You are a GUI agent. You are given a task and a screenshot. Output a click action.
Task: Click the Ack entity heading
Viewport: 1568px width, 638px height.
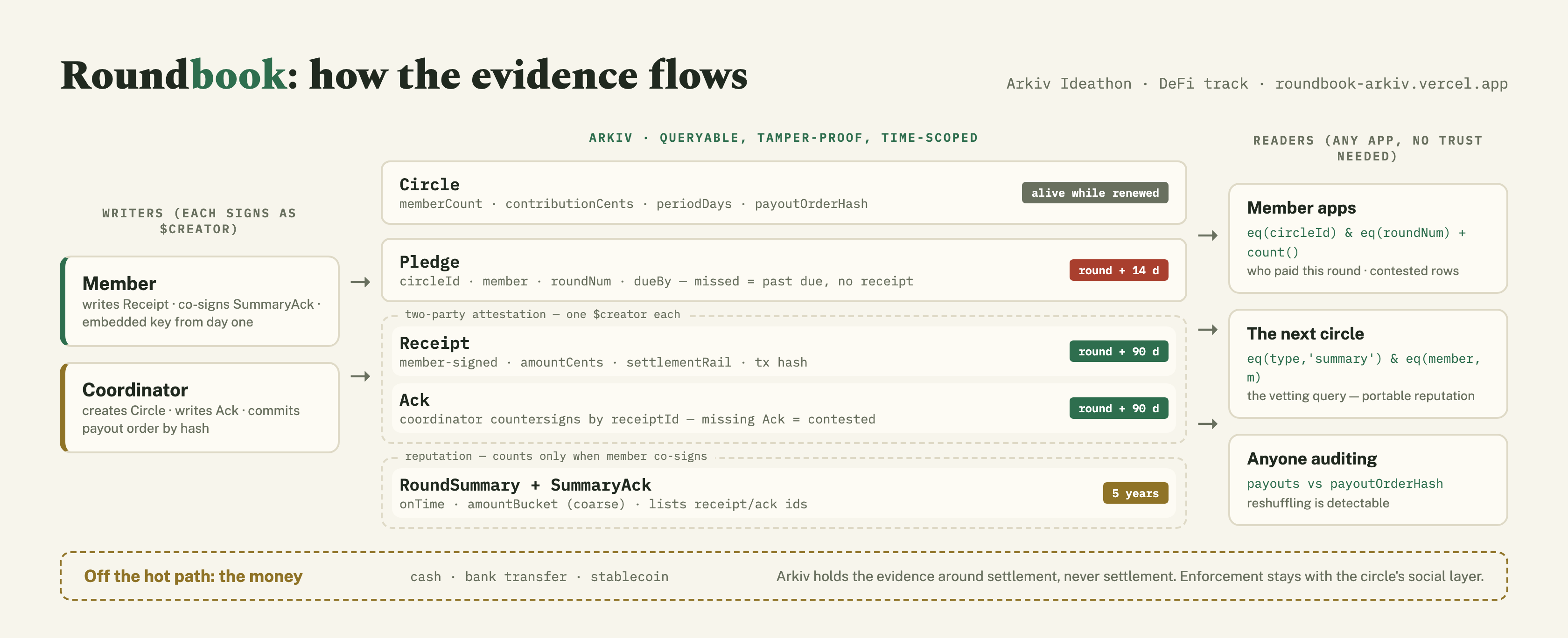coord(414,400)
